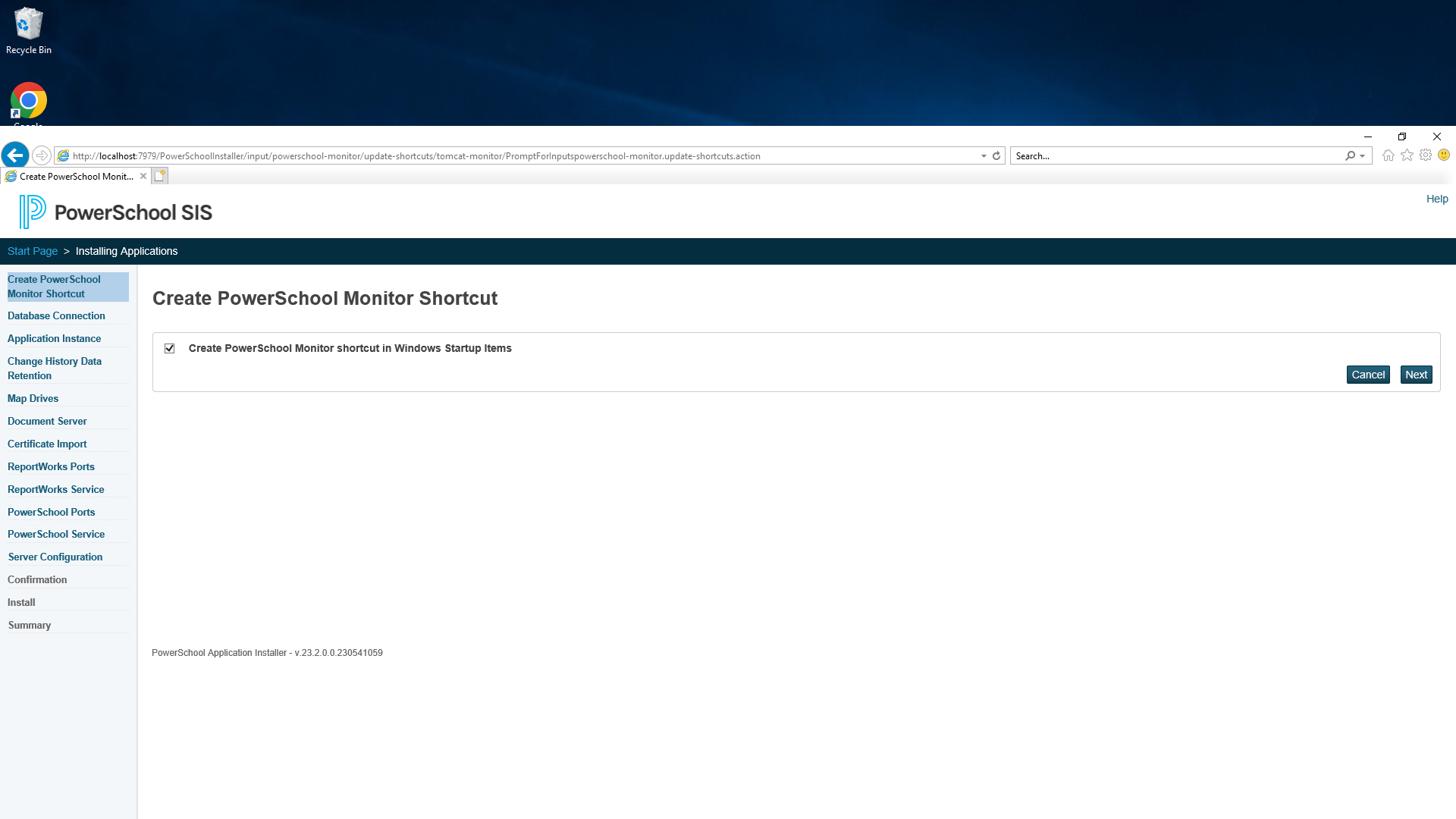Click the PowerSchool SIS logo
The width and height of the screenshot is (1456, 819).
[116, 212]
